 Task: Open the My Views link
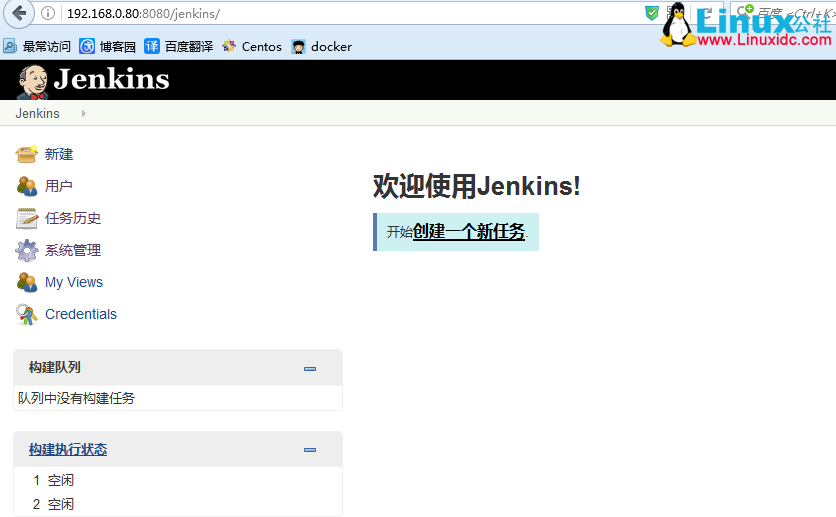click(74, 282)
